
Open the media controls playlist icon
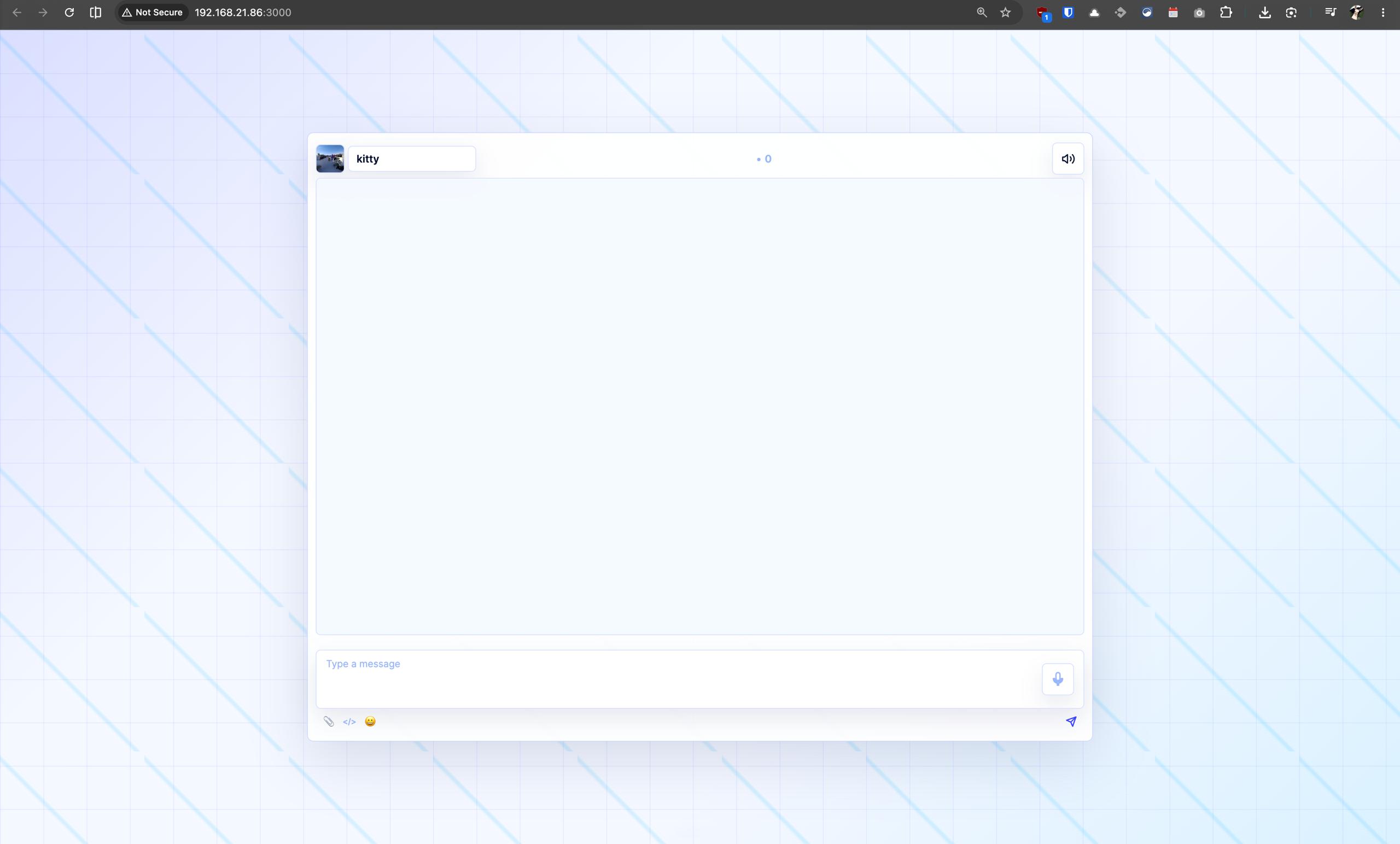(1330, 13)
